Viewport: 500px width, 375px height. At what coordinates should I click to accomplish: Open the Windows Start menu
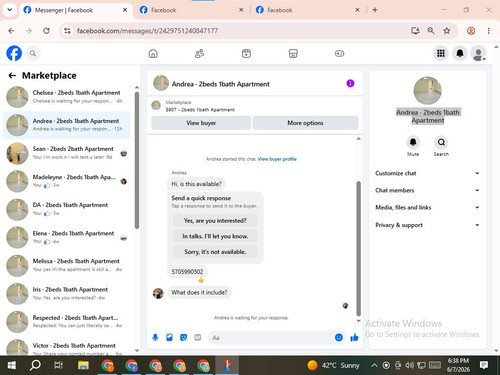click(x=12, y=365)
